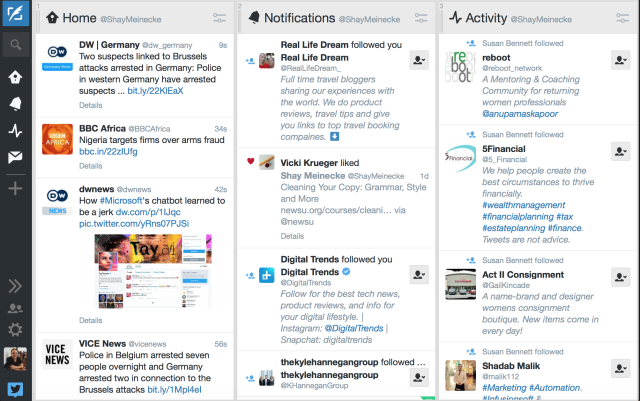This screenshot has height=401, width=640.
Task: Click the Activity column header title
Action: tap(486, 18)
